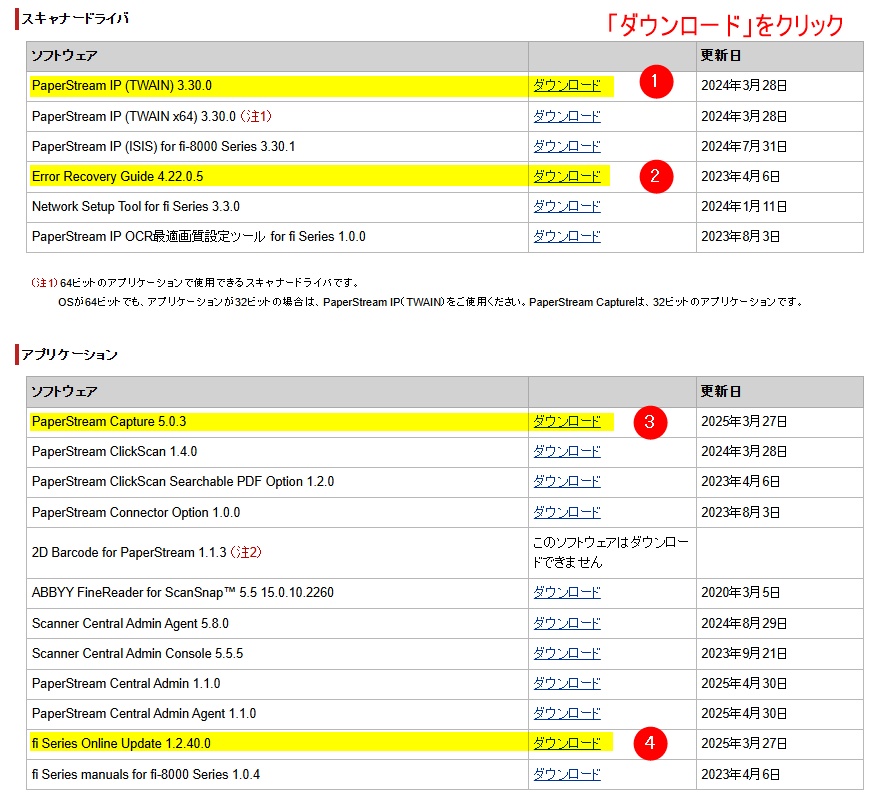Viewport: 877px width, 806px height.
Task: Click the date 2024年1月11日
Action: [744, 206]
